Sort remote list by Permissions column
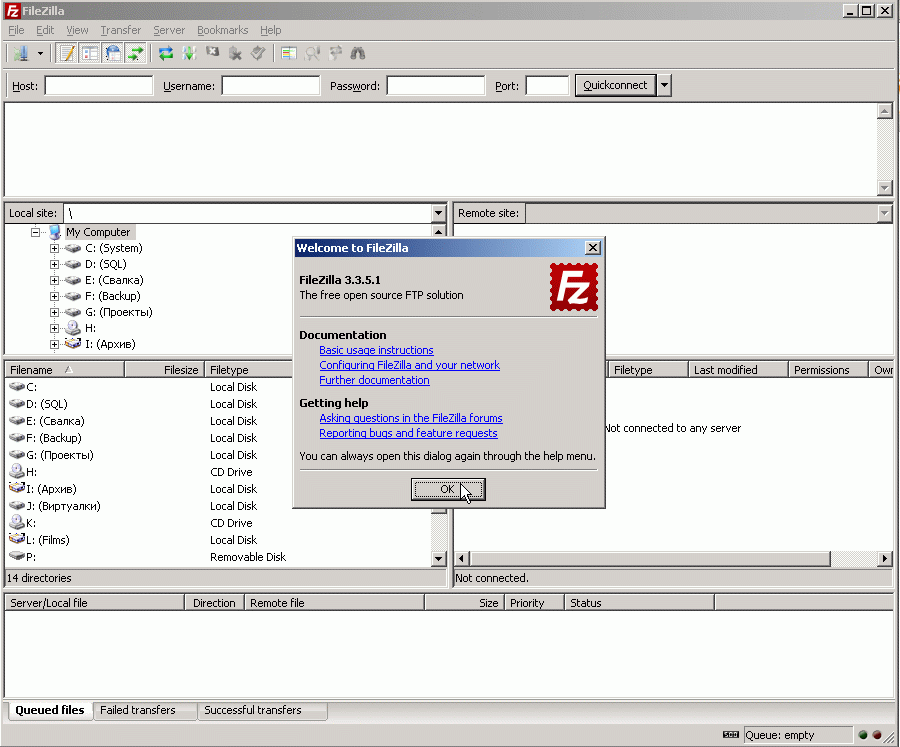900x747 pixels. pyautogui.click(x=828, y=370)
